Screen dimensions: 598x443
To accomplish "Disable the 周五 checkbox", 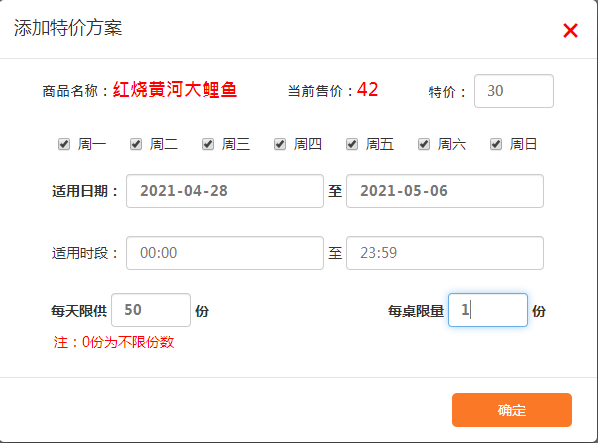I will click(352, 144).
